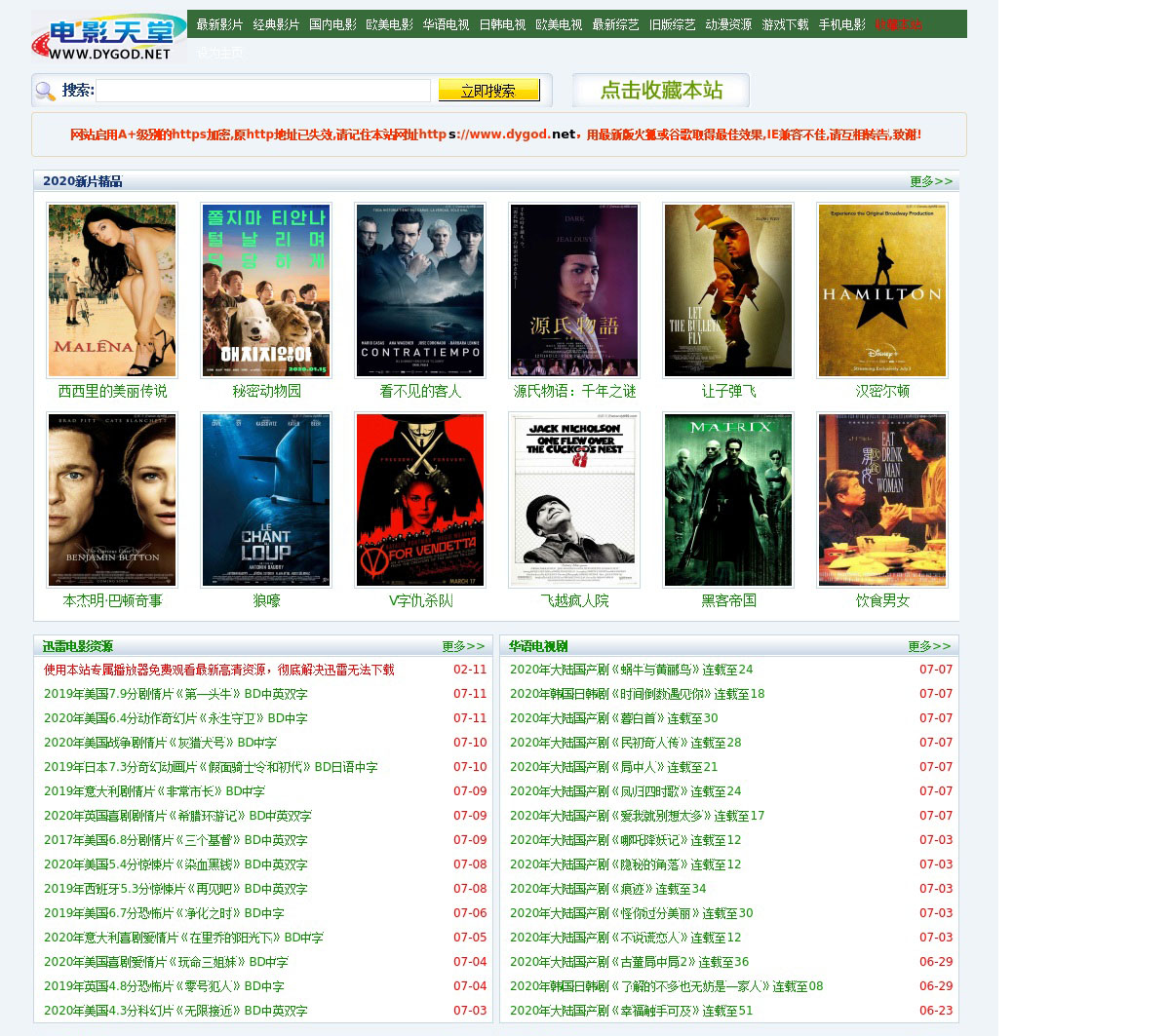Screen dimensions: 1170x1036
Task: Open the 《蜗牛与黄鹂鸟》 series link
Action: (631, 670)
